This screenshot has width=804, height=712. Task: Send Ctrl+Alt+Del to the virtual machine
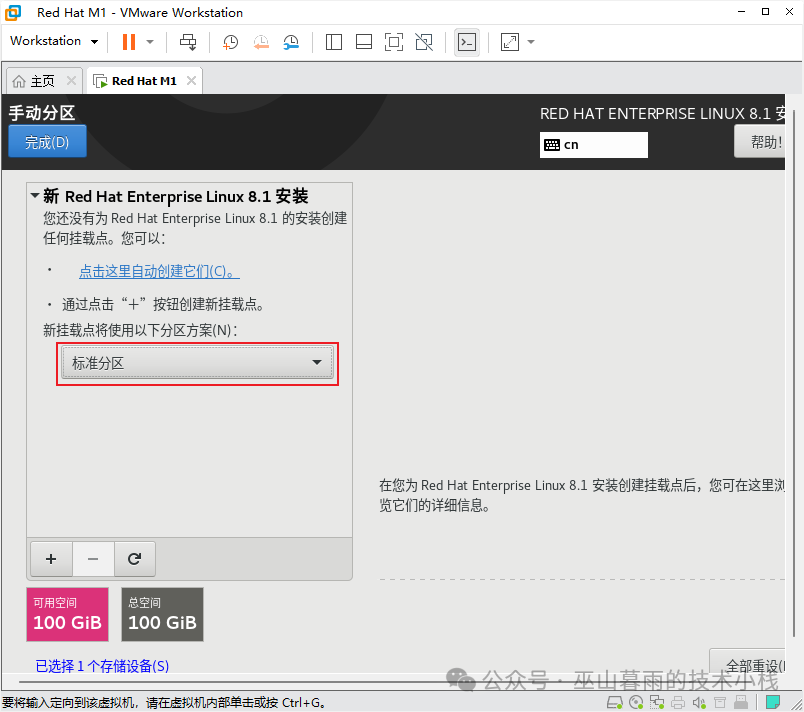click(187, 41)
